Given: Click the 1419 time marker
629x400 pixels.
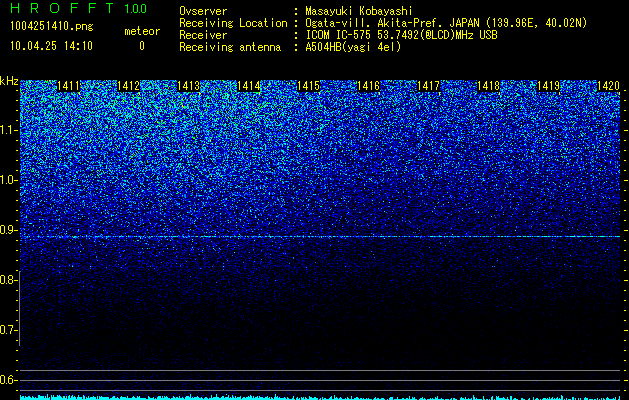Looking at the screenshot, I should pyautogui.click(x=548, y=86).
